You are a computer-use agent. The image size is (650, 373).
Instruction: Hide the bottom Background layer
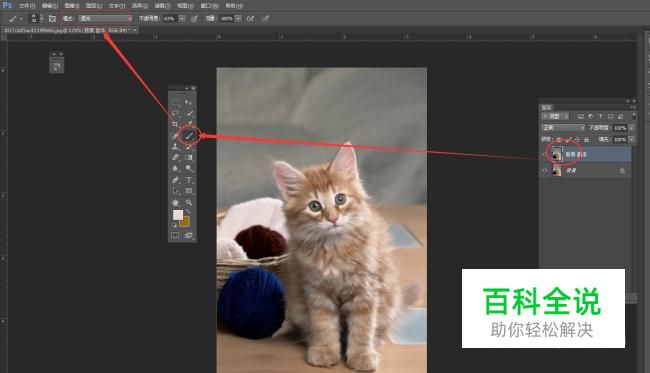[x=545, y=170]
